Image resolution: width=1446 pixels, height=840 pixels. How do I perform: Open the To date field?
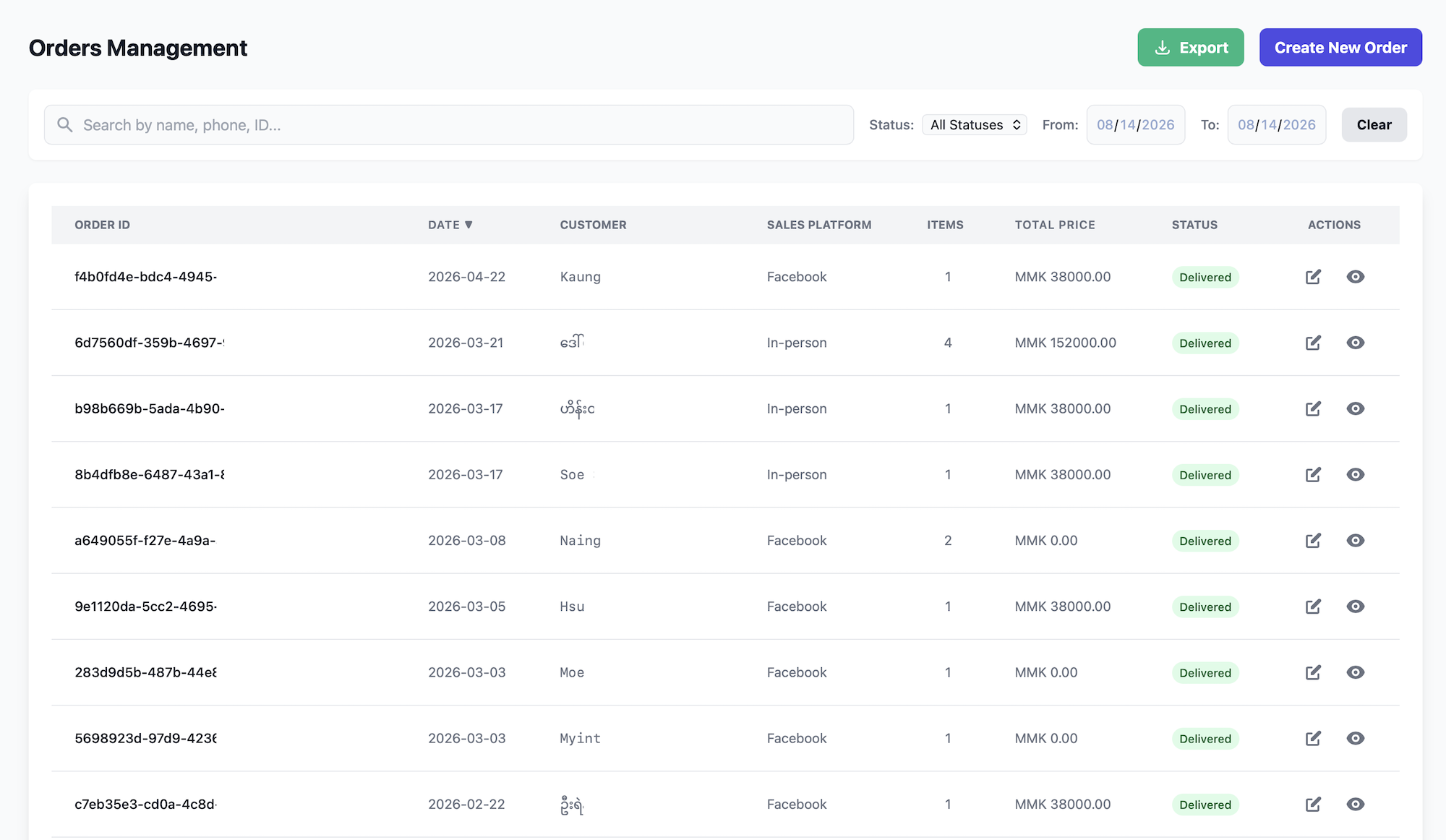pos(1276,125)
